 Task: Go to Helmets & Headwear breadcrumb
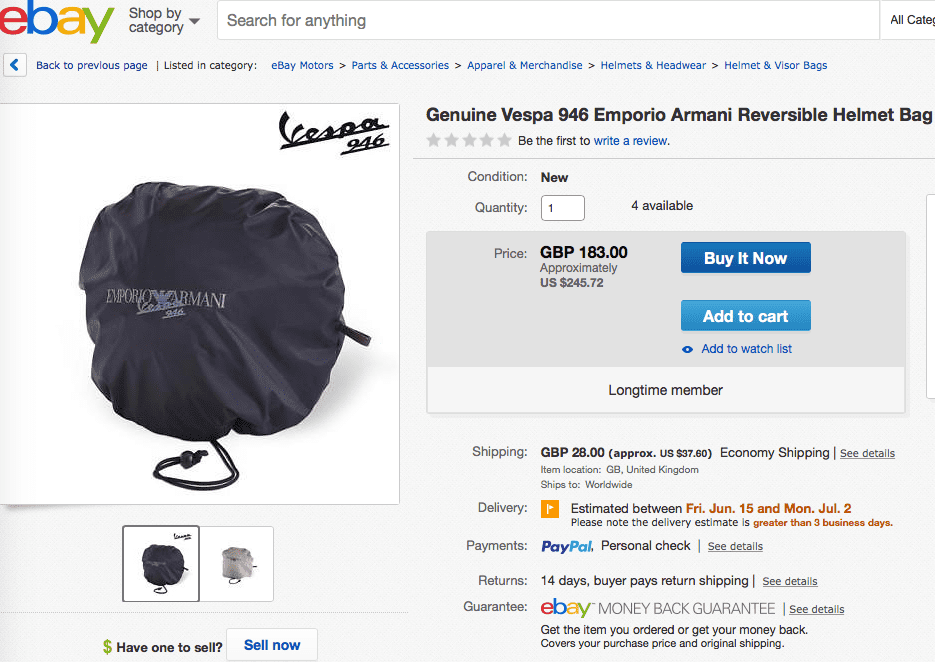click(653, 66)
